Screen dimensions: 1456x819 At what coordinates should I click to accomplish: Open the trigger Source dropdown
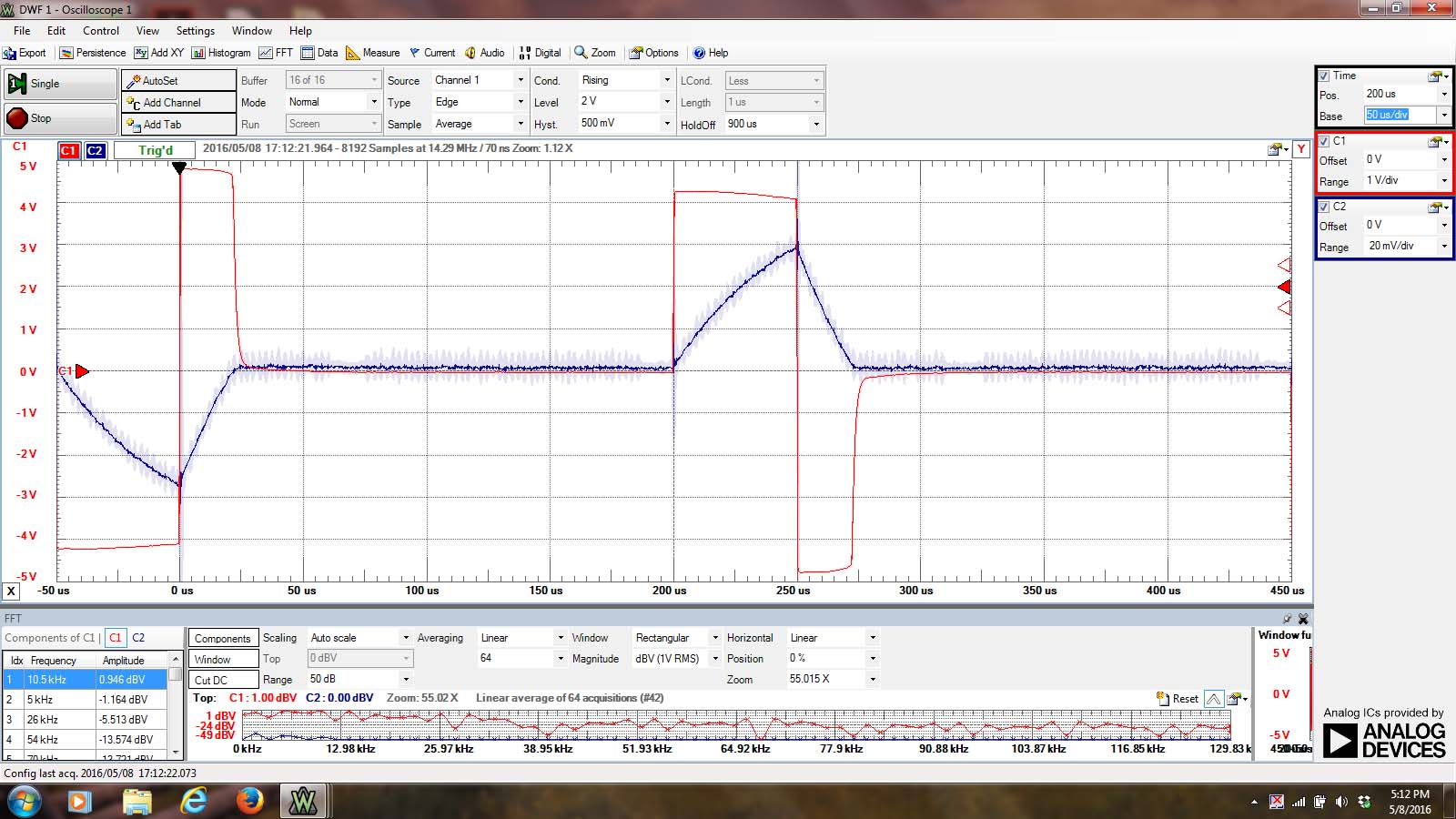tap(521, 80)
